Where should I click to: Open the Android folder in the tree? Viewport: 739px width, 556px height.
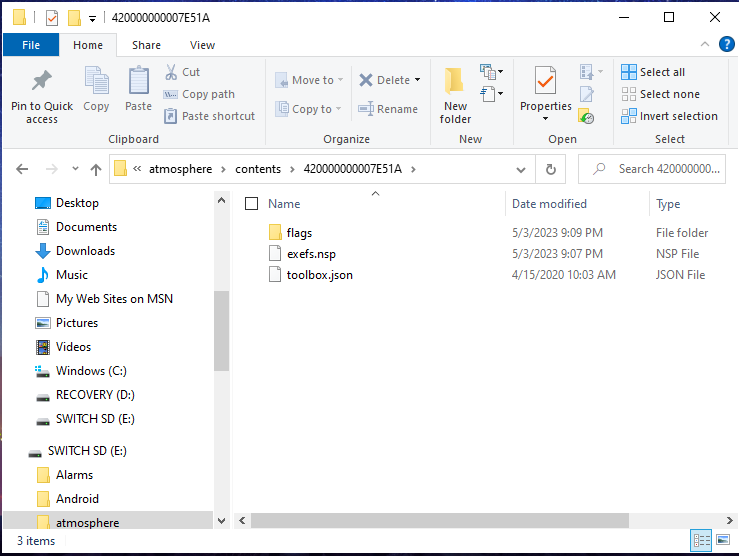coord(77,499)
